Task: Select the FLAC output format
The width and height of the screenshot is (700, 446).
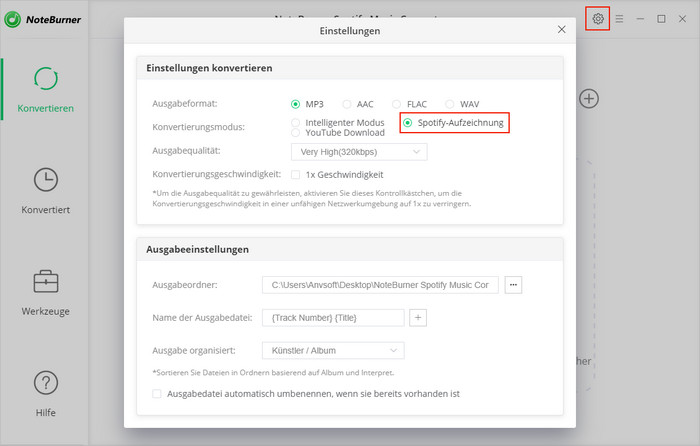Action: click(397, 104)
